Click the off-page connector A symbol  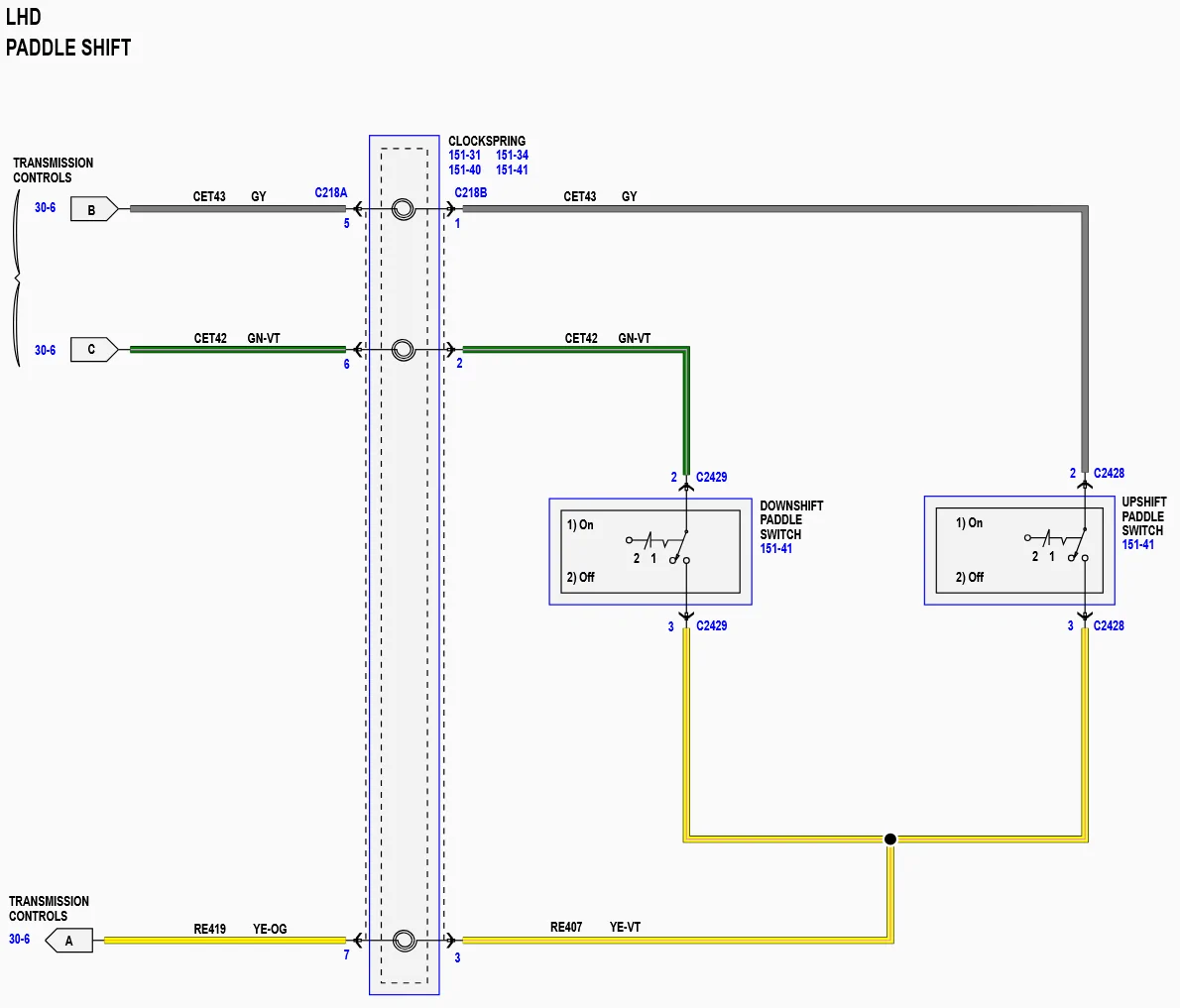(x=69, y=941)
